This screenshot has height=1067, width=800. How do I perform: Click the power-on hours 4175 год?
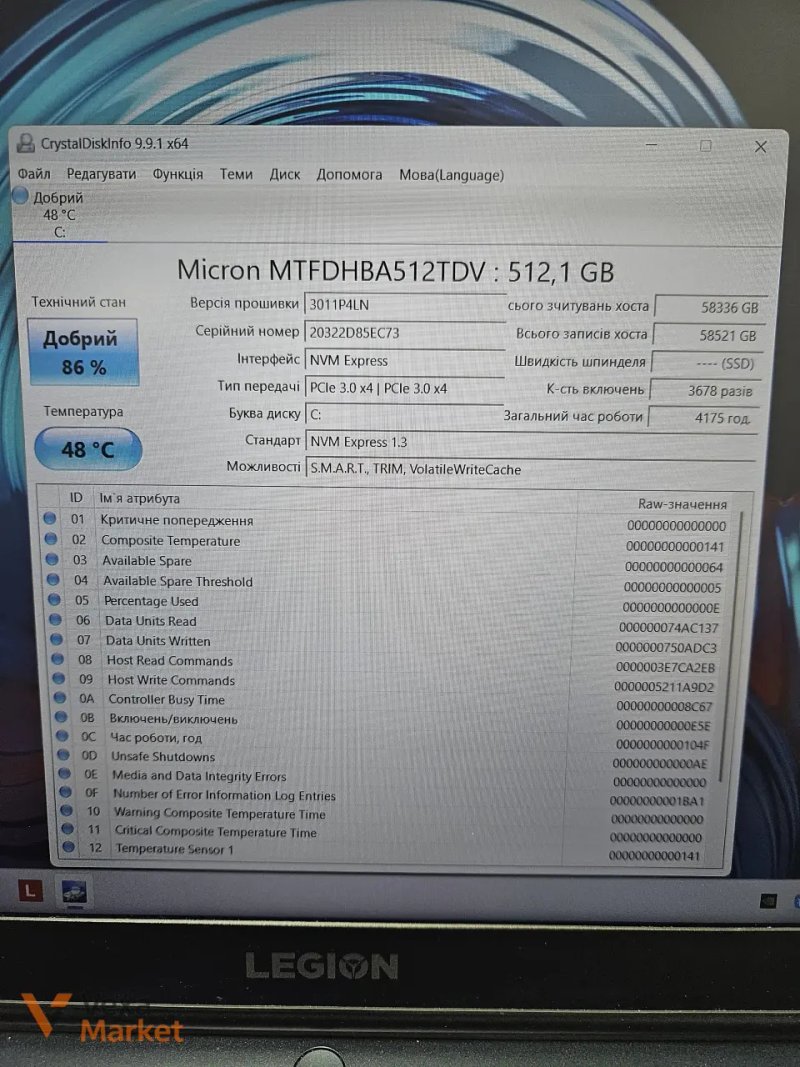tap(702, 417)
